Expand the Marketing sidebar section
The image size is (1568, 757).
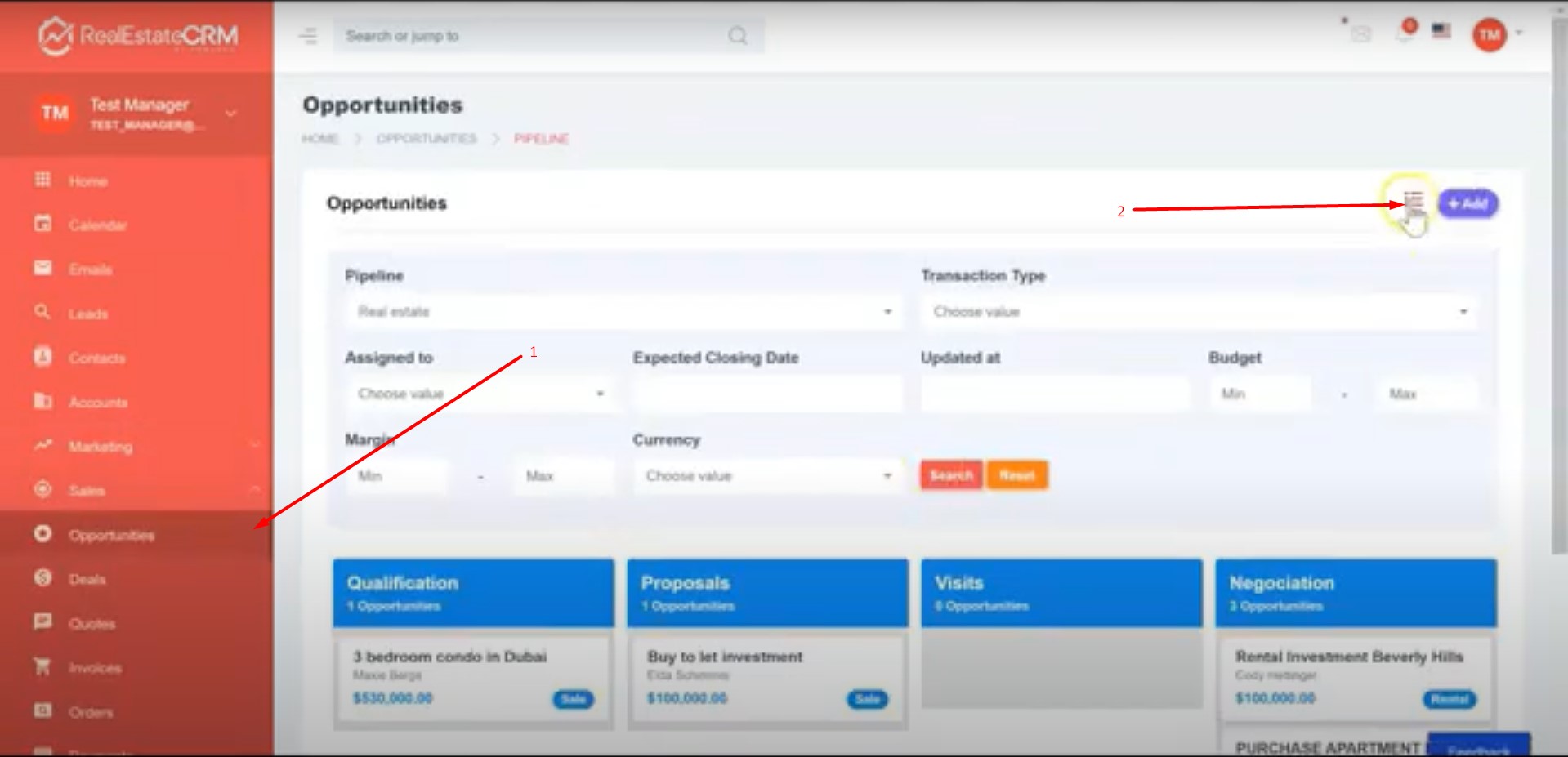(x=100, y=447)
